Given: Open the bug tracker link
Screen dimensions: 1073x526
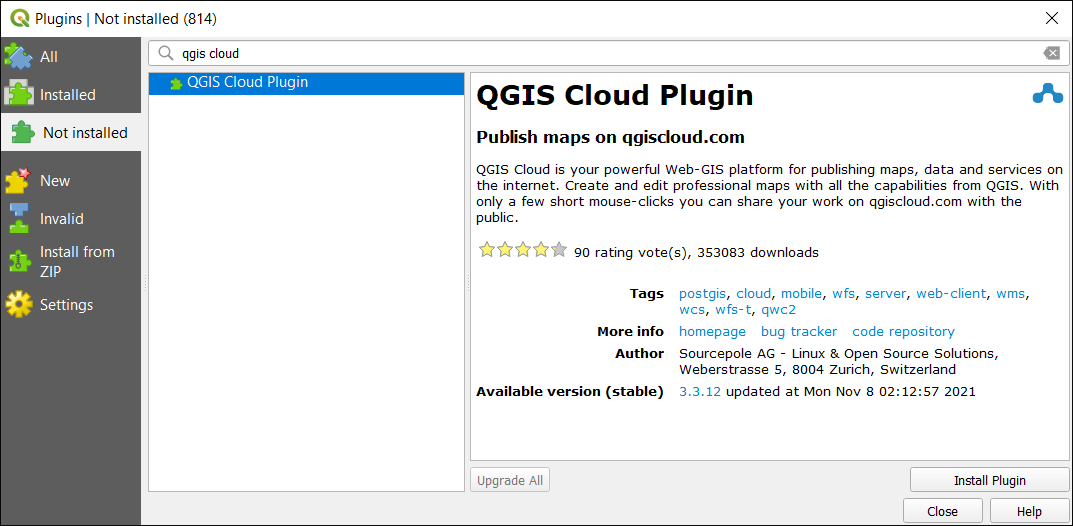Looking at the screenshot, I should pyautogui.click(x=799, y=332).
